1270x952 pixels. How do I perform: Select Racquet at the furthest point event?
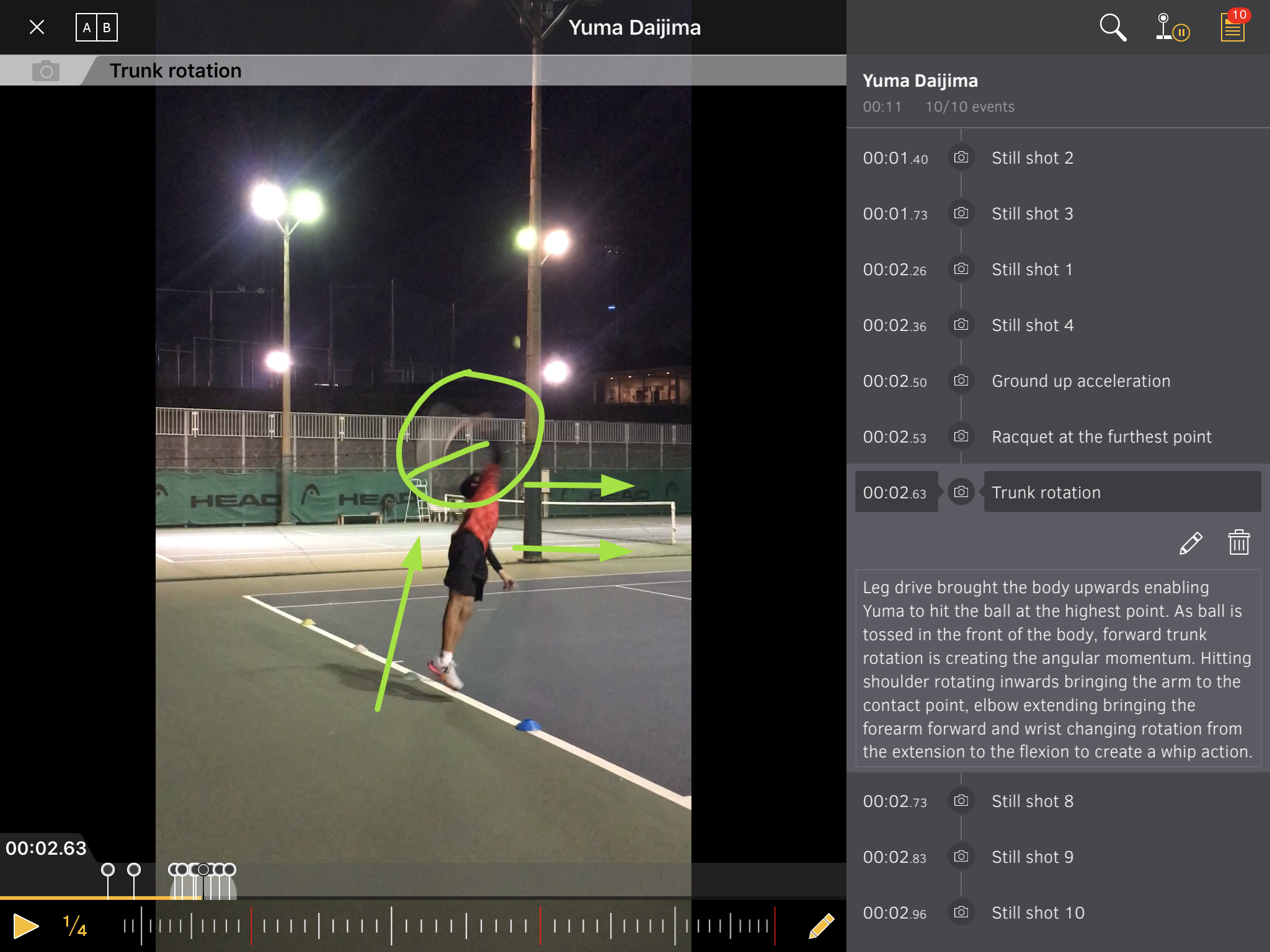[x=1101, y=437]
